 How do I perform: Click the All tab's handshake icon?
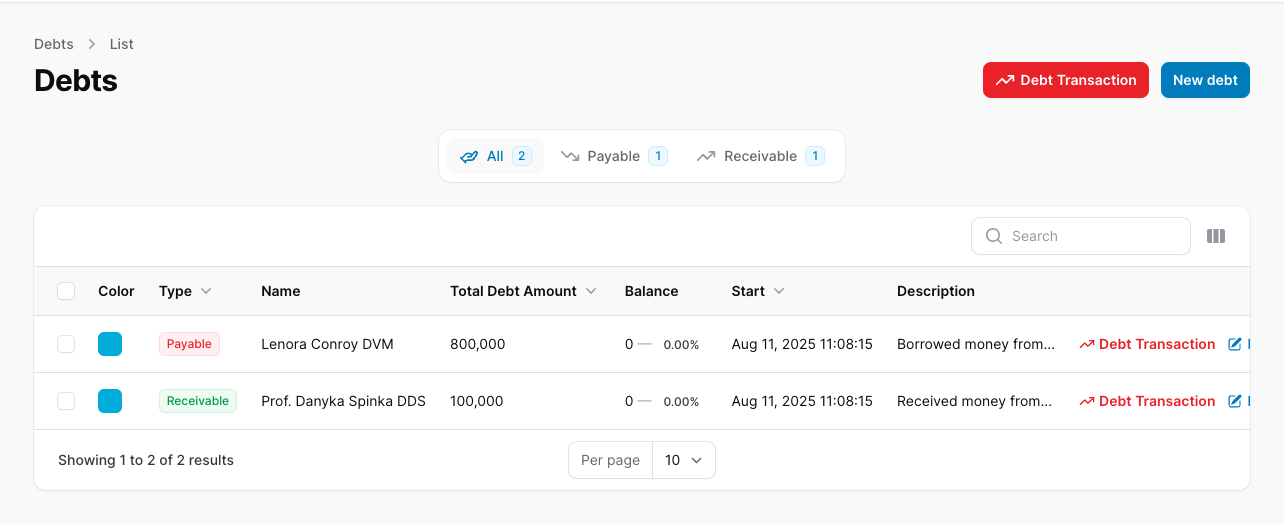point(469,156)
